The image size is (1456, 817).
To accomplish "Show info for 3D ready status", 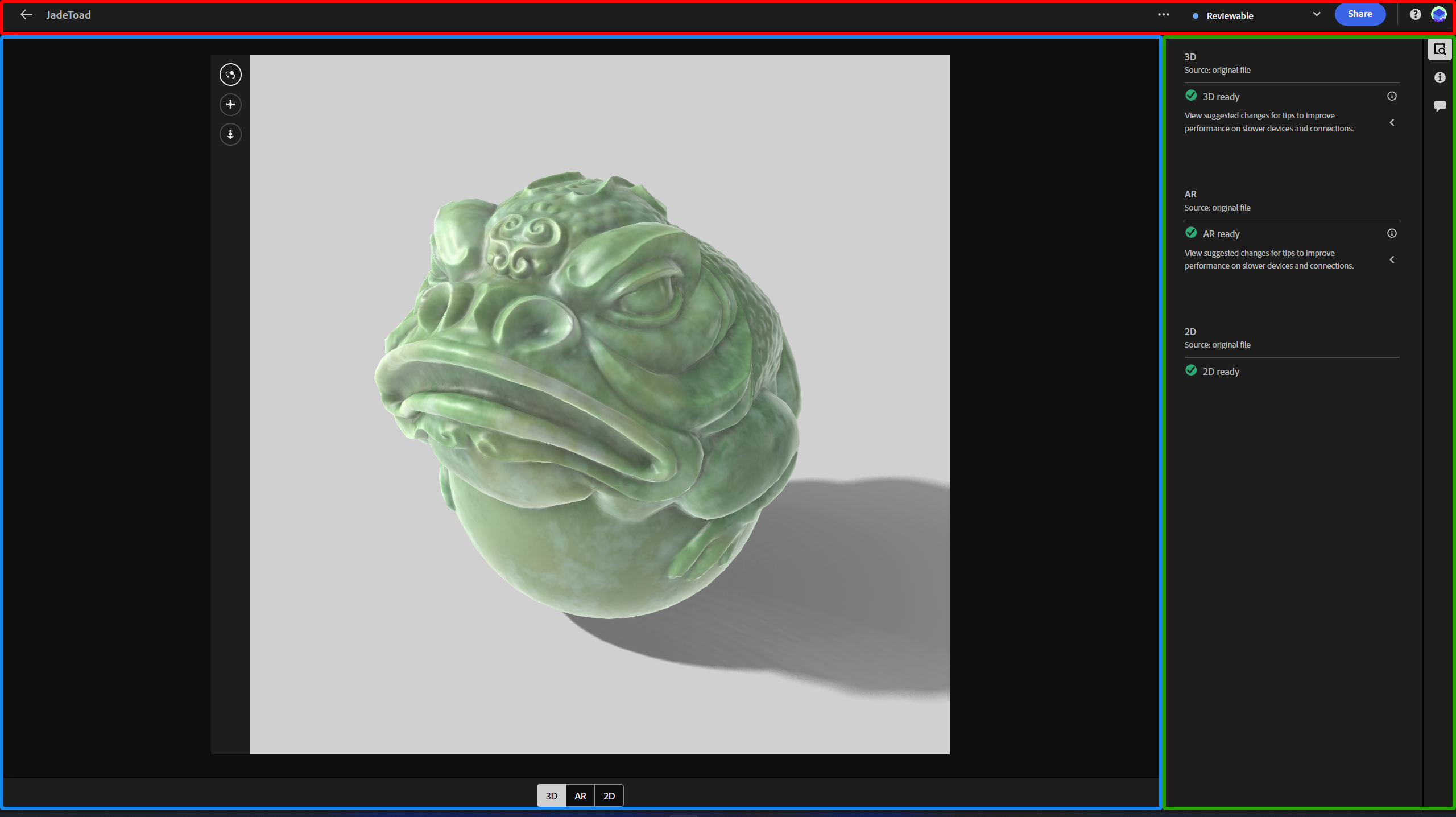I will click(1392, 96).
